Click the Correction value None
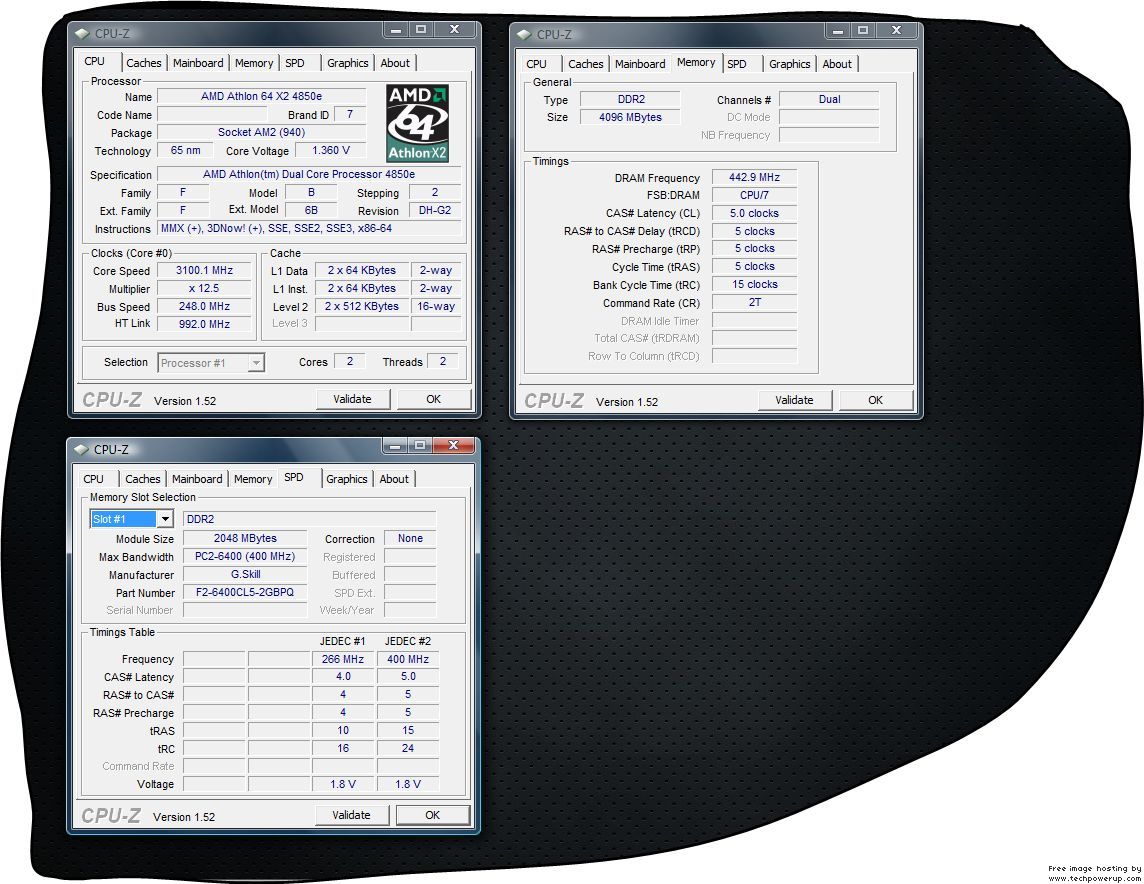Viewport: 1144px width, 884px height. click(410, 538)
